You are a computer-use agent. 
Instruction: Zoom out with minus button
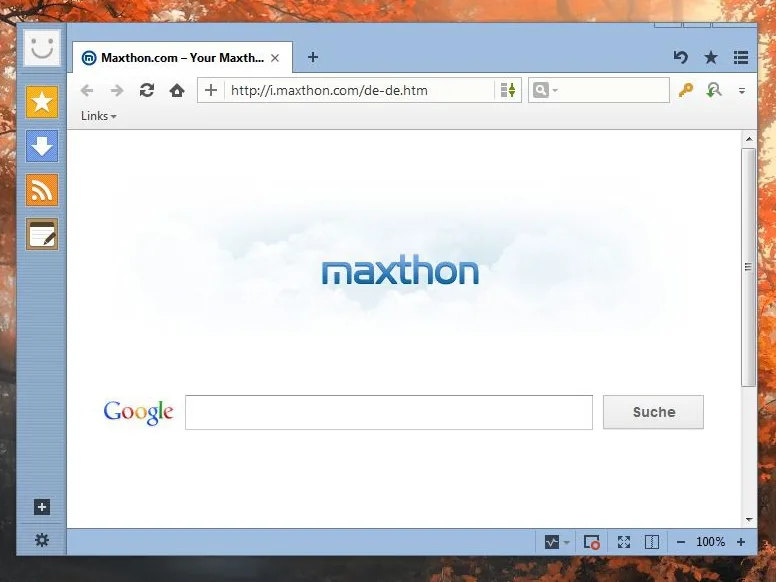point(681,542)
